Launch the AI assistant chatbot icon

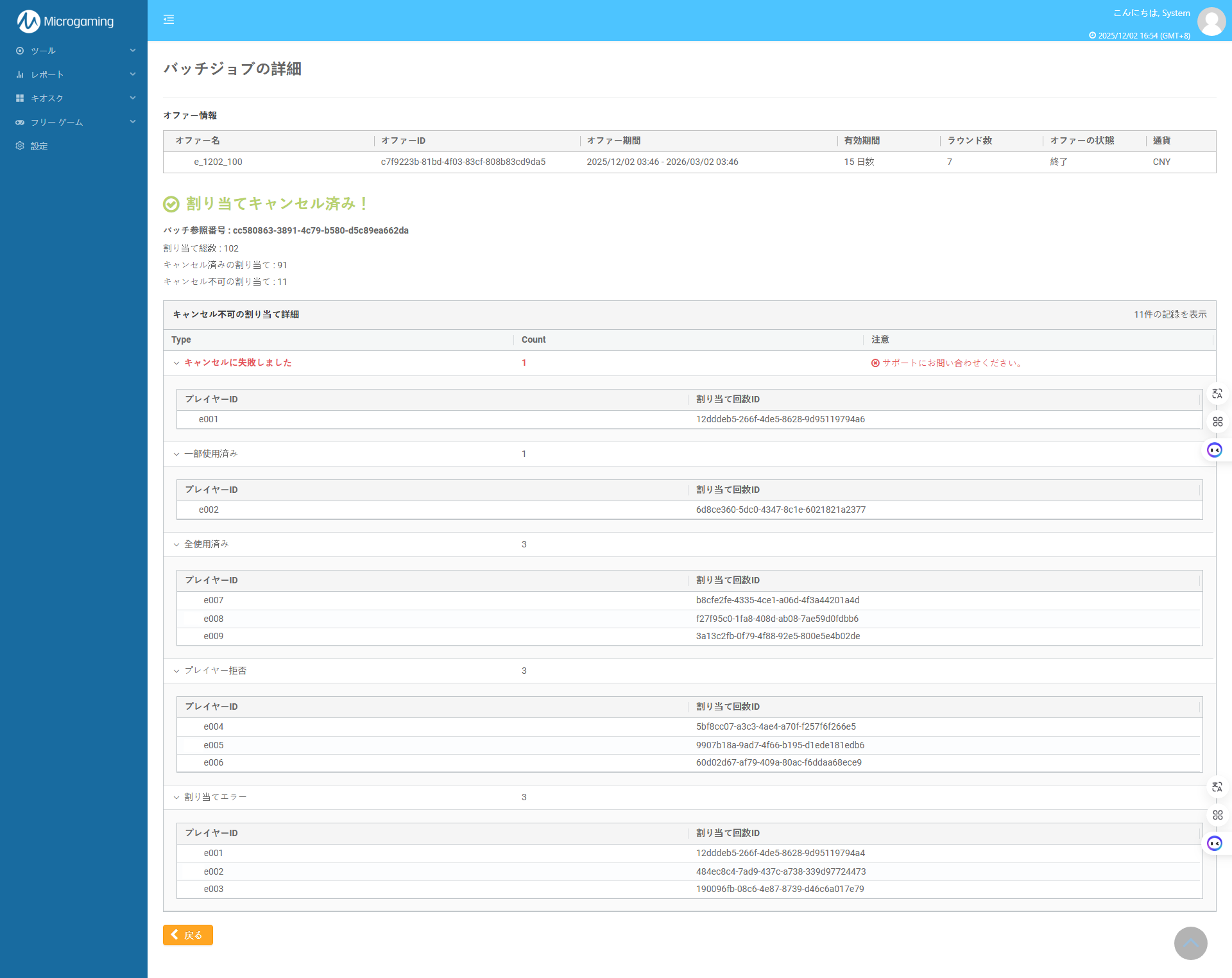point(1214,450)
